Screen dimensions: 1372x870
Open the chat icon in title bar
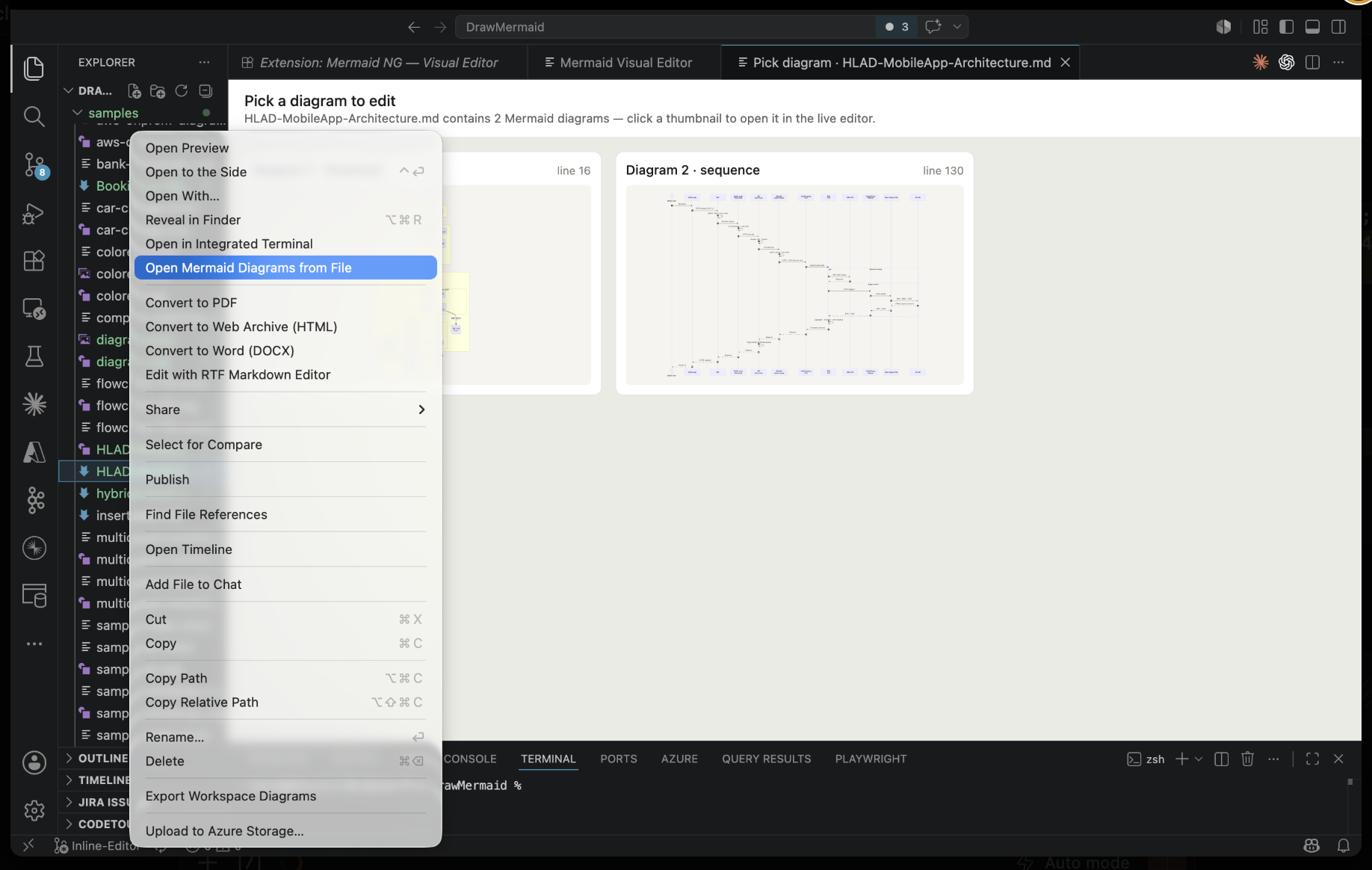(933, 27)
